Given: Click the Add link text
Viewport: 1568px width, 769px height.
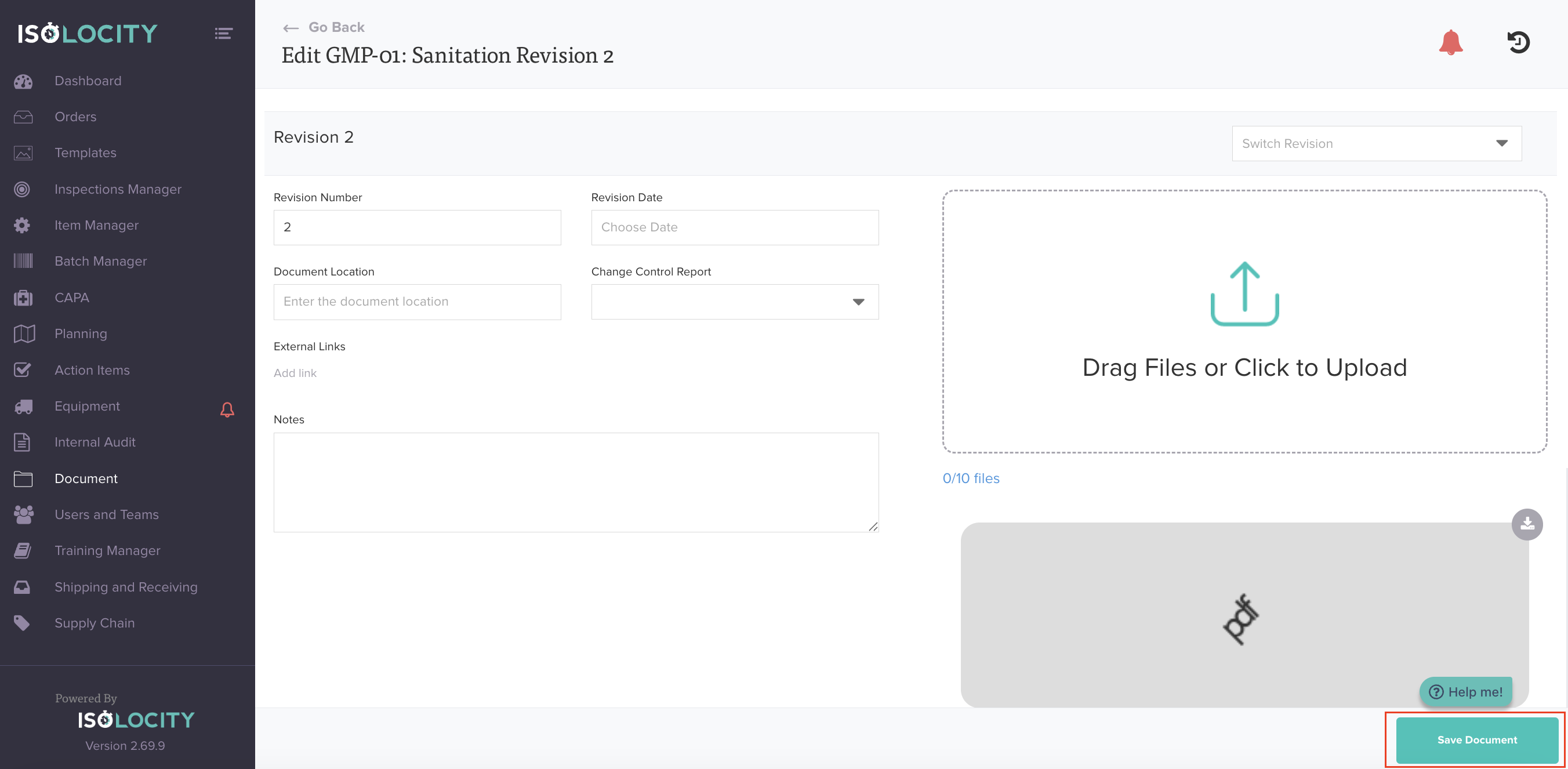Looking at the screenshot, I should [295, 373].
